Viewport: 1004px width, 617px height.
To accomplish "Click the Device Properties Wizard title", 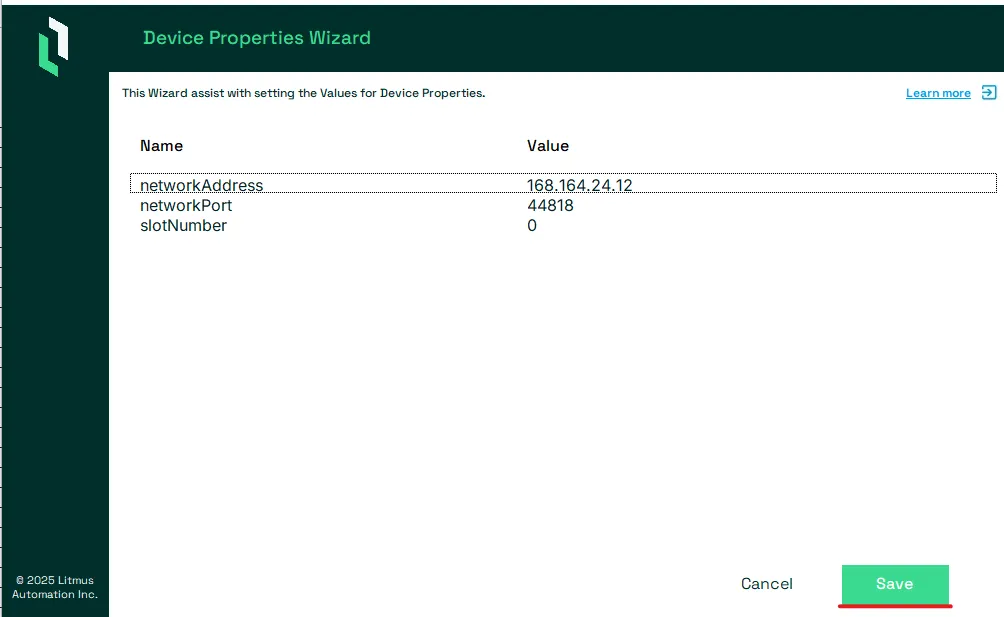I will [257, 38].
